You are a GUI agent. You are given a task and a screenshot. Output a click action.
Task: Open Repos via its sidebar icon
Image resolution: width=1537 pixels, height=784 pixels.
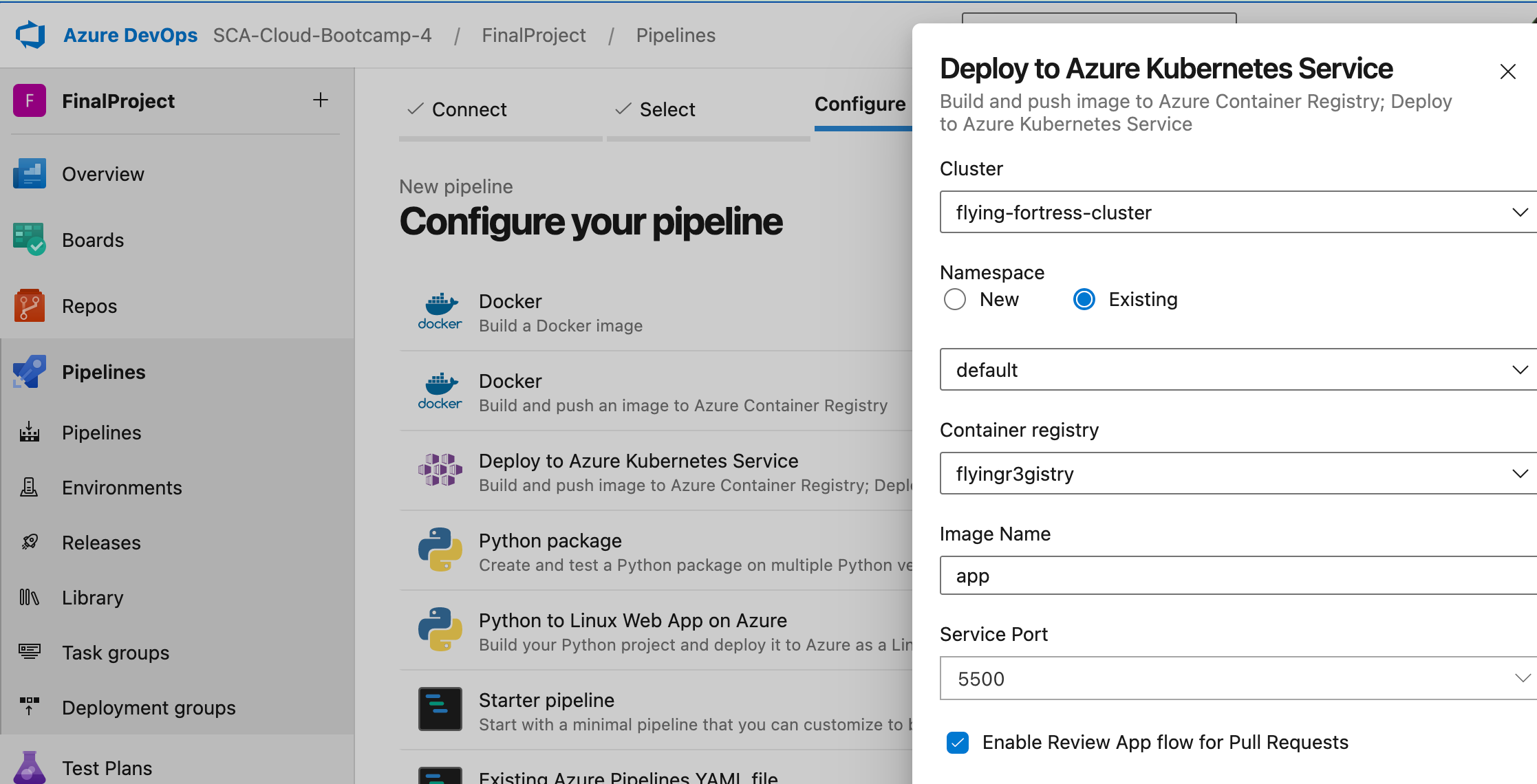click(29, 306)
